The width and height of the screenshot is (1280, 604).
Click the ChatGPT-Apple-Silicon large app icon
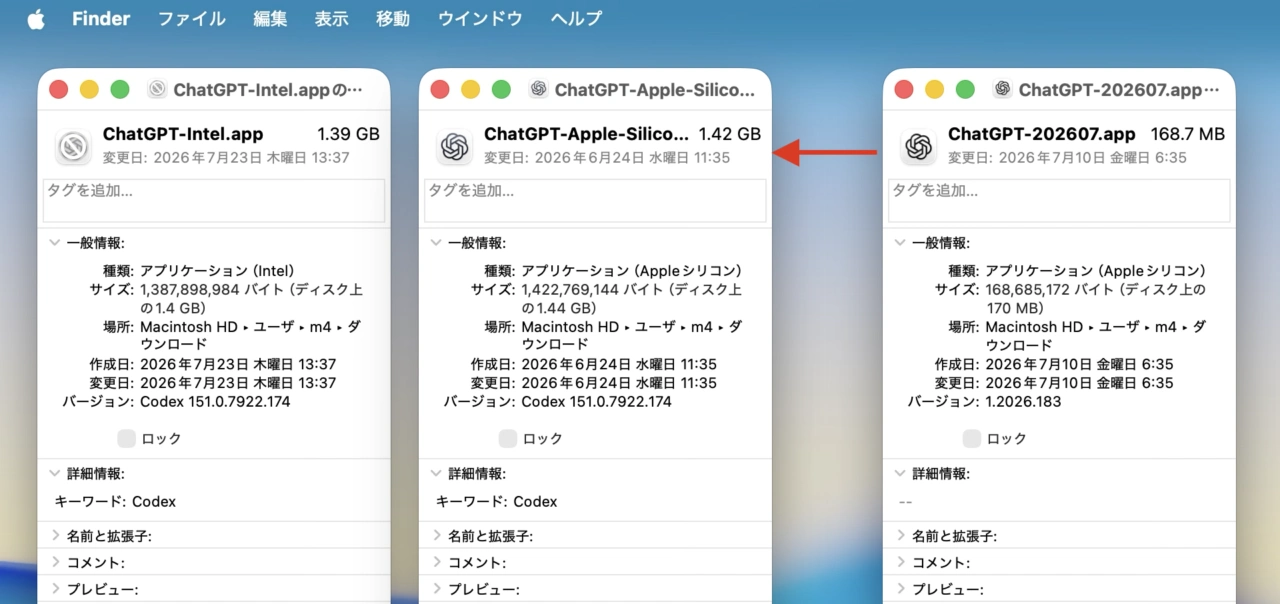click(x=454, y=147)
